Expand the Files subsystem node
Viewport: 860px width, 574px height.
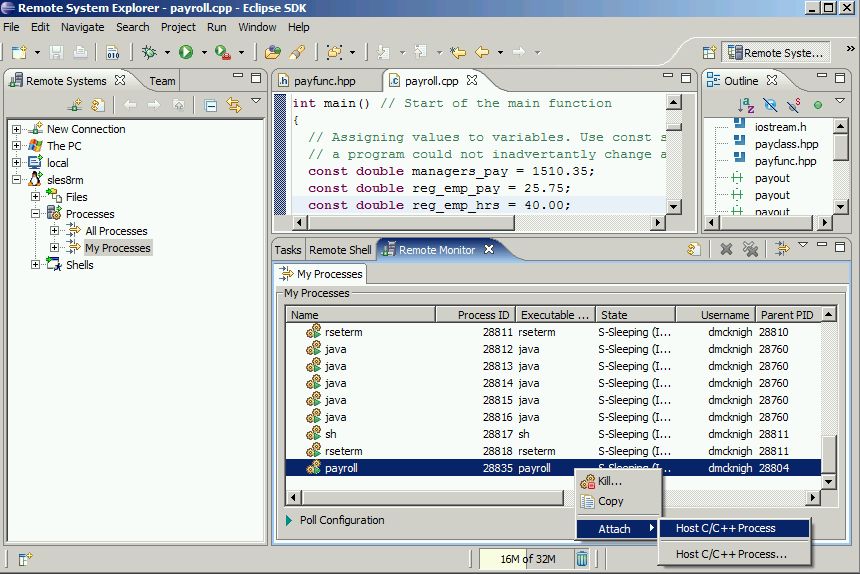36,197
